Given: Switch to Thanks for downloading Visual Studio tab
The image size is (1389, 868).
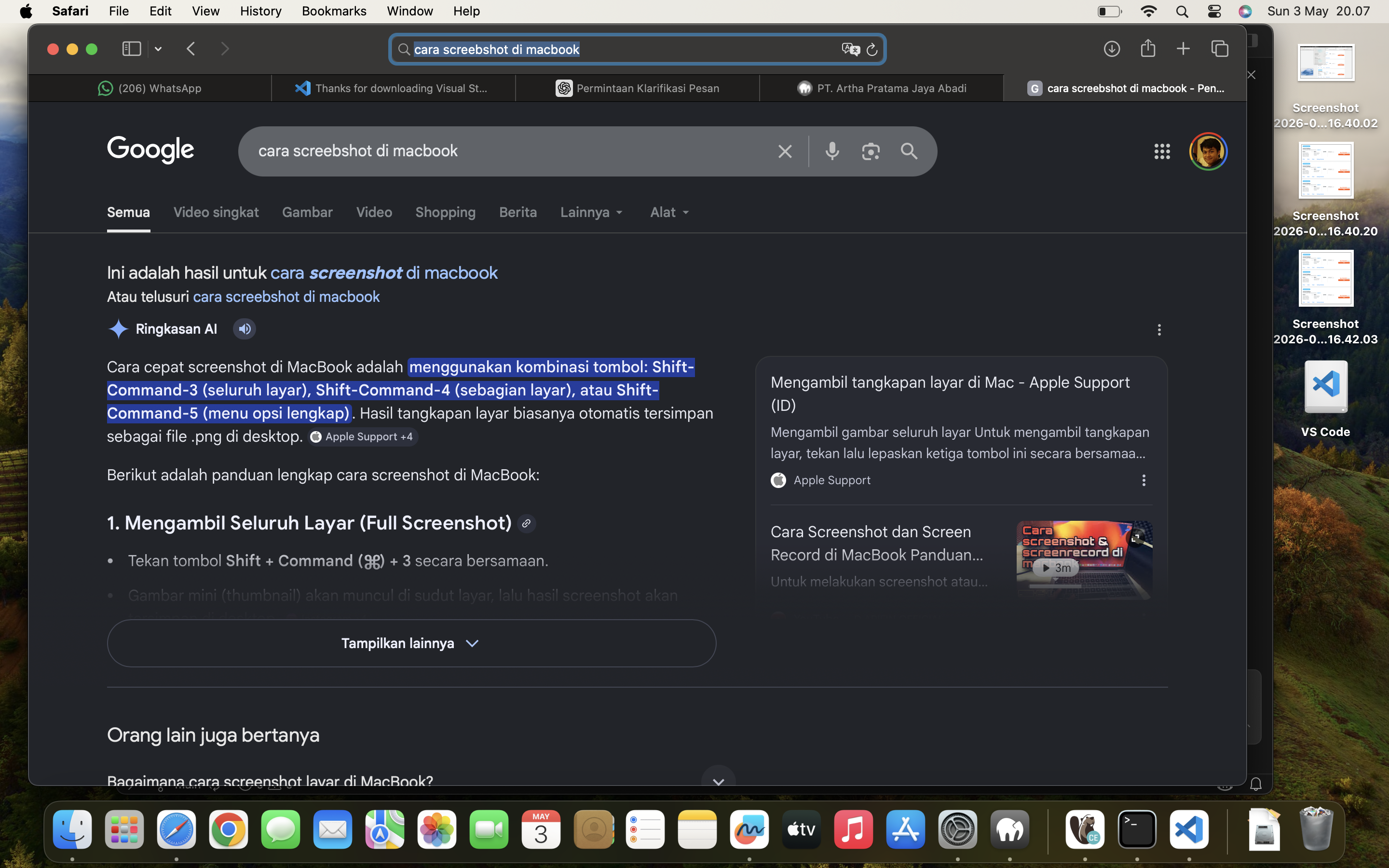Looking at the screenshot, I should click(393, 88).
